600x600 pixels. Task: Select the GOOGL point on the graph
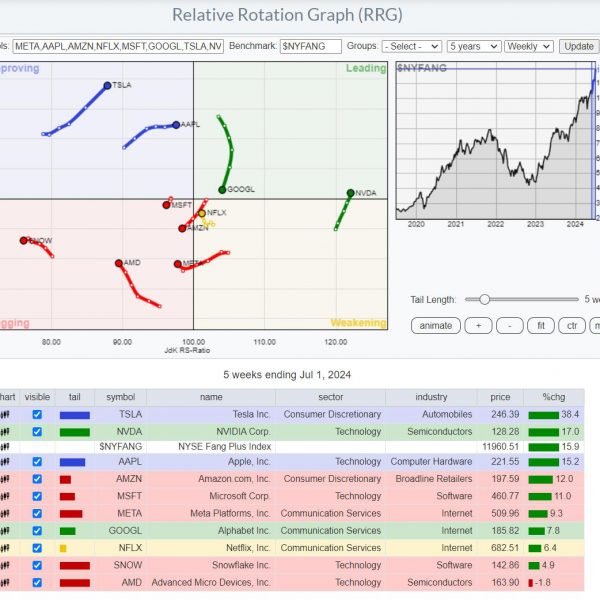click(x=222, y=190)
